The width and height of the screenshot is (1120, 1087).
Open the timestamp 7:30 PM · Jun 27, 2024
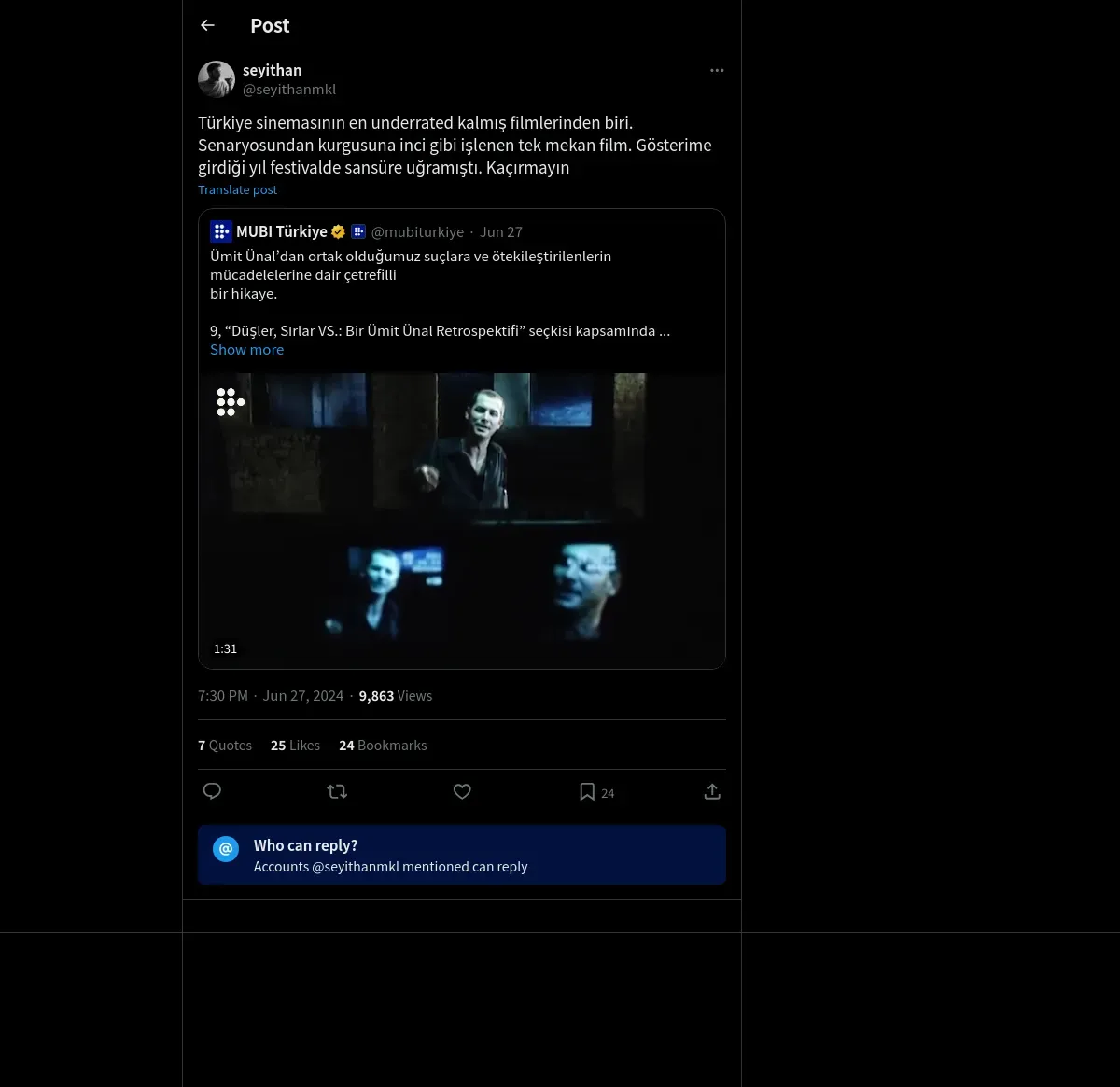[x=271, y=696]
